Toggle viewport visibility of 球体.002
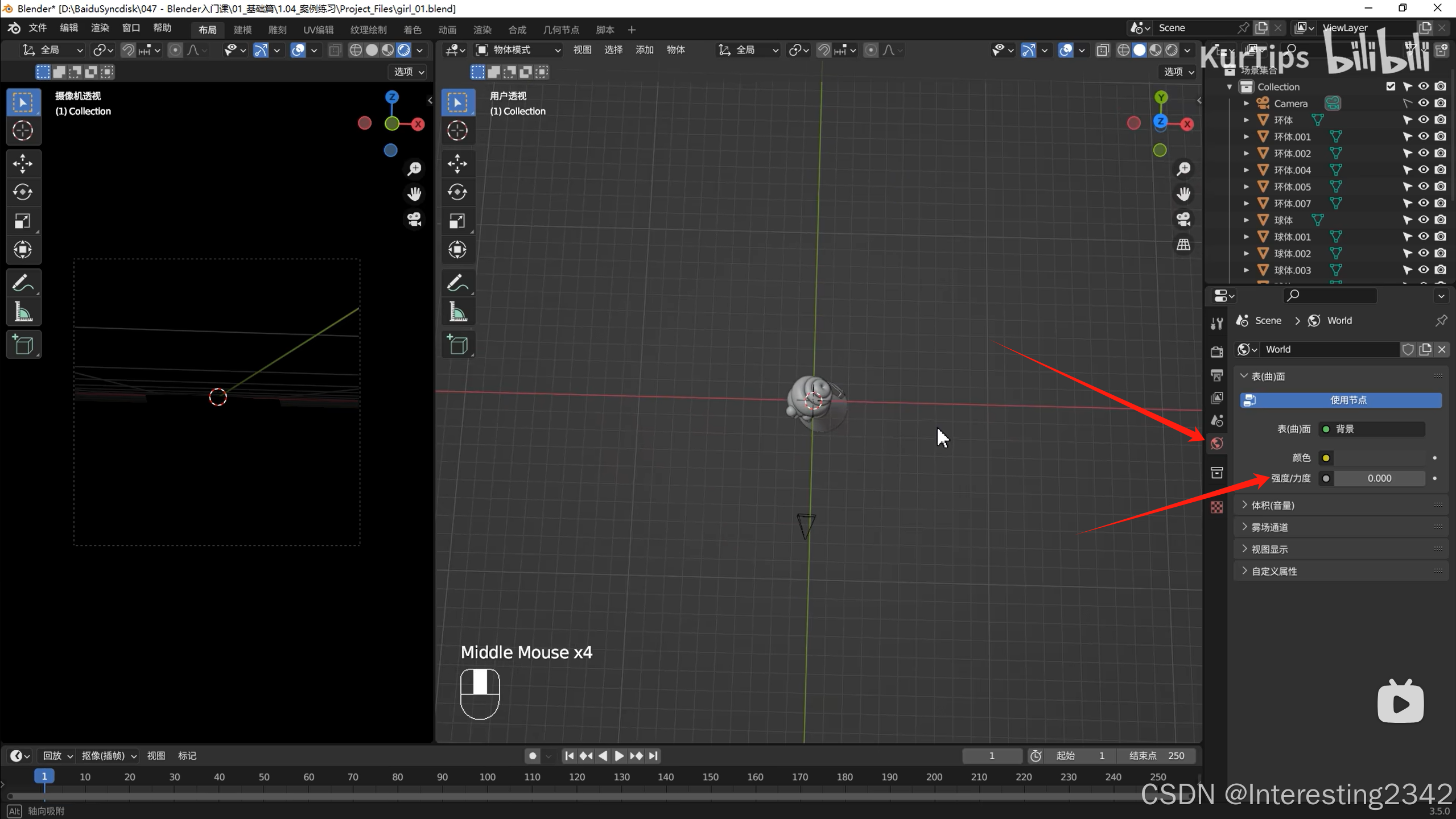The height and width of the screenshot is (819, 1456). (1424, 253)
